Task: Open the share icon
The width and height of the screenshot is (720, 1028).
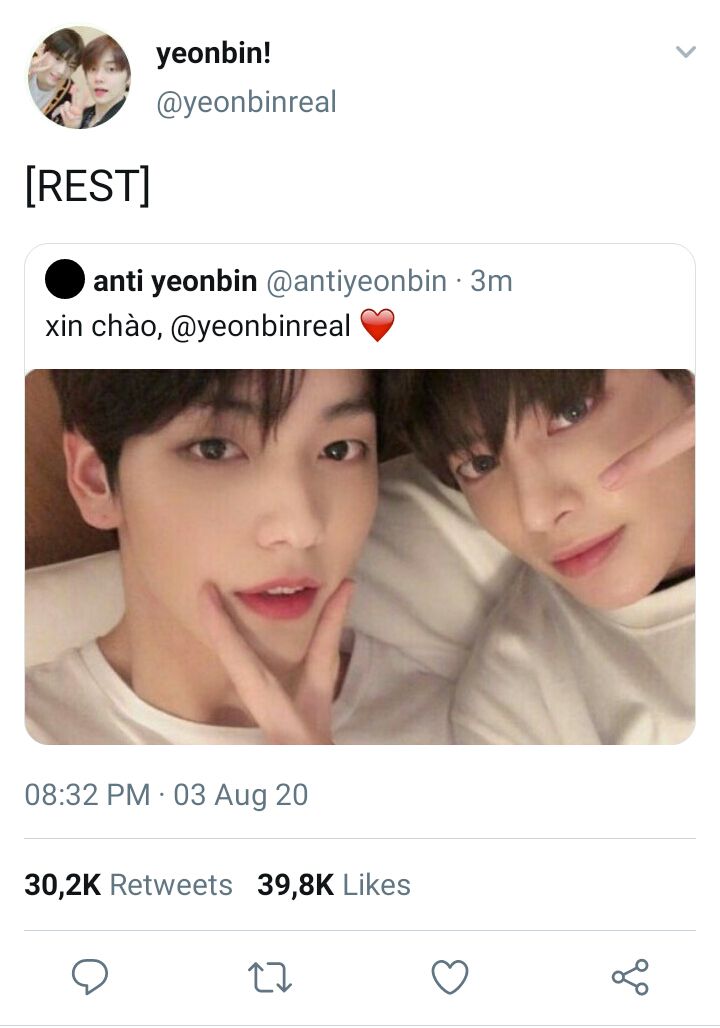Action: 630,977
